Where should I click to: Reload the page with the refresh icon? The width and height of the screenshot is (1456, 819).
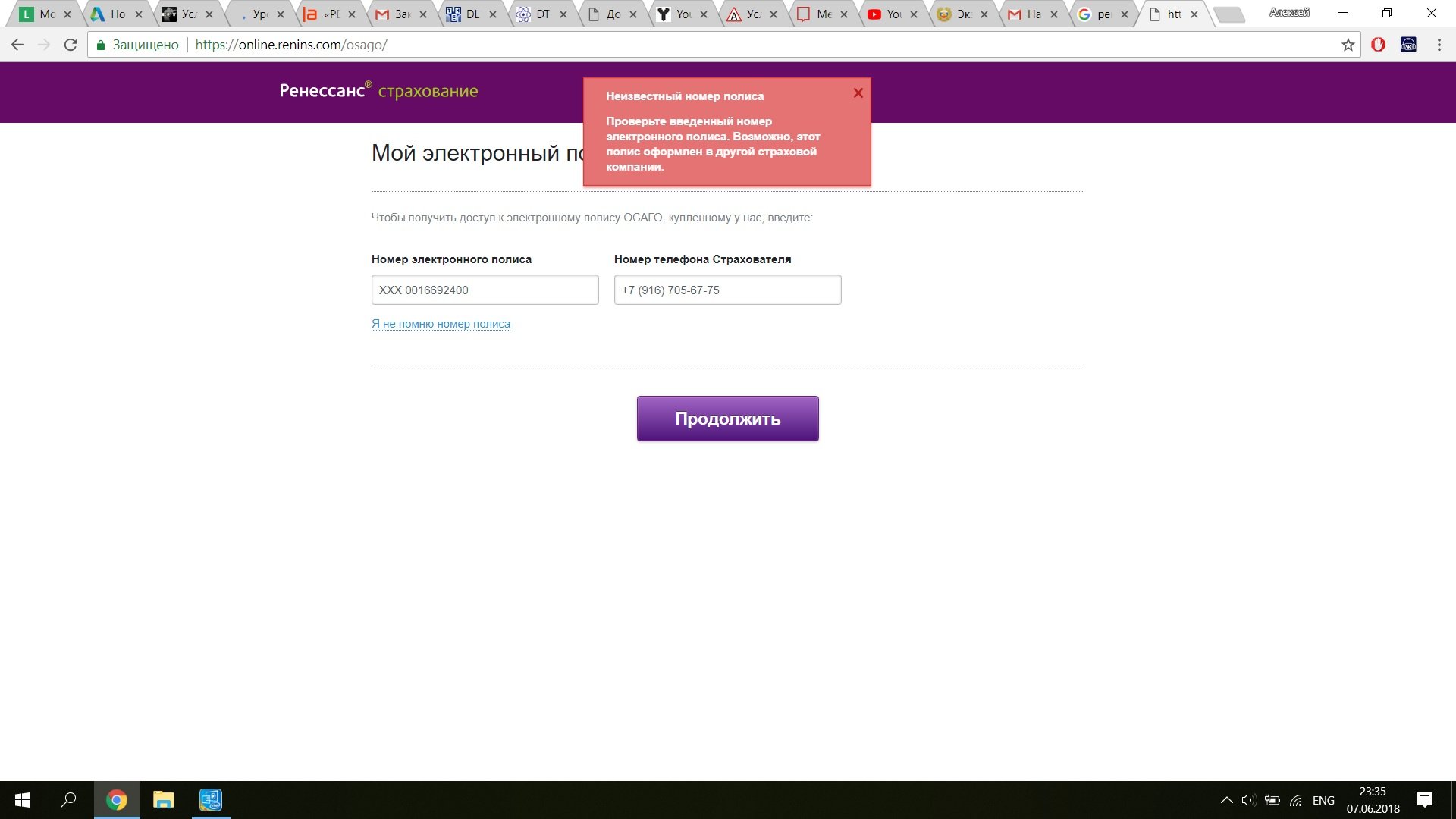[71, 45]
